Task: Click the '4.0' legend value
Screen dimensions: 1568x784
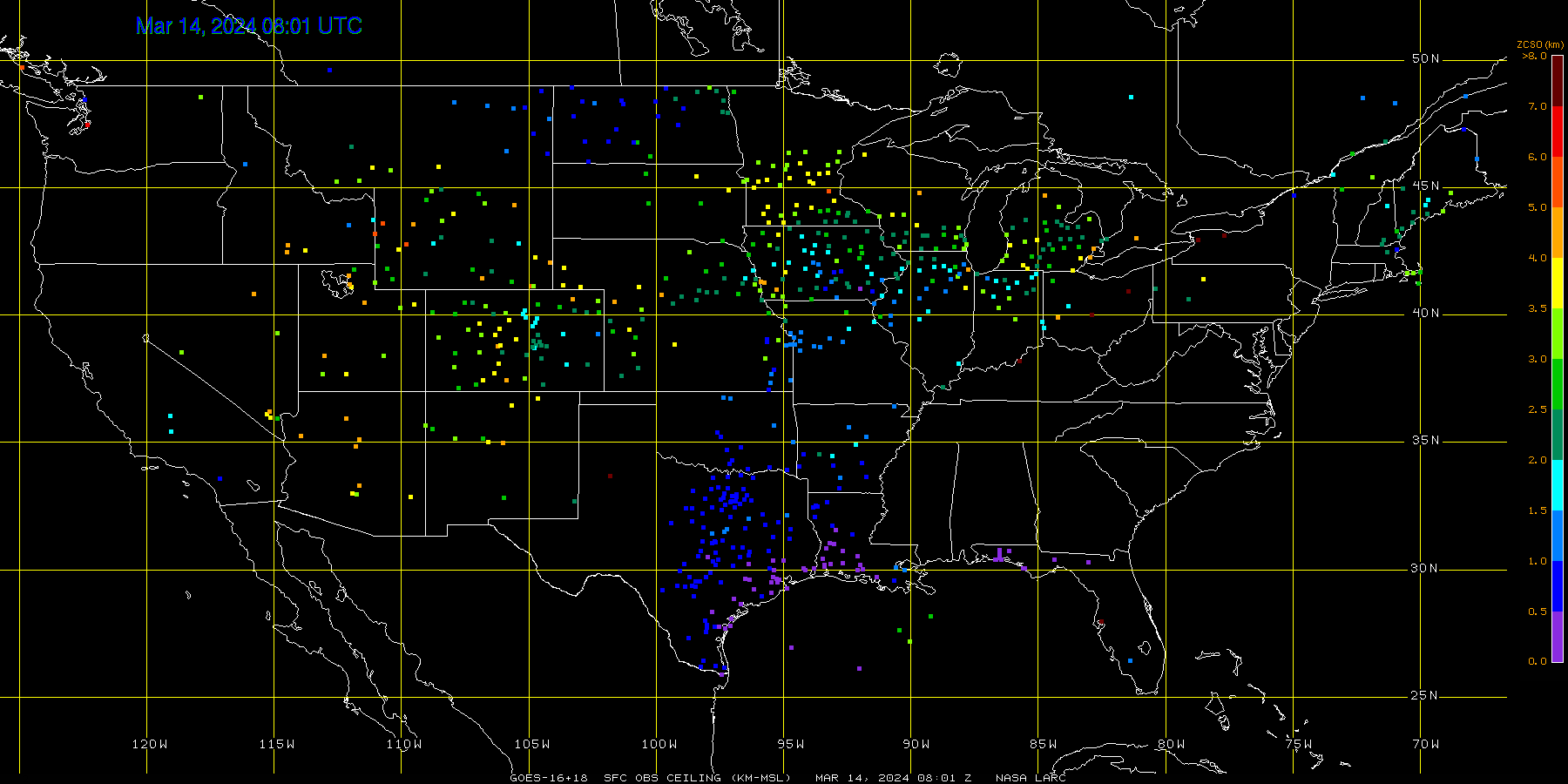Action: pos(1538,258)
